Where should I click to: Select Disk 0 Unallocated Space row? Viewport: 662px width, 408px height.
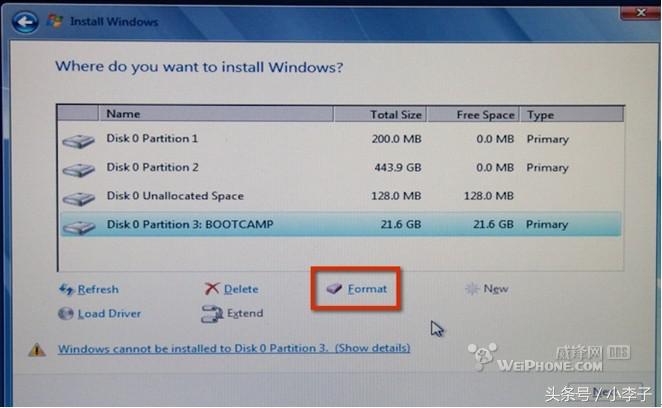tap(341, 196)
